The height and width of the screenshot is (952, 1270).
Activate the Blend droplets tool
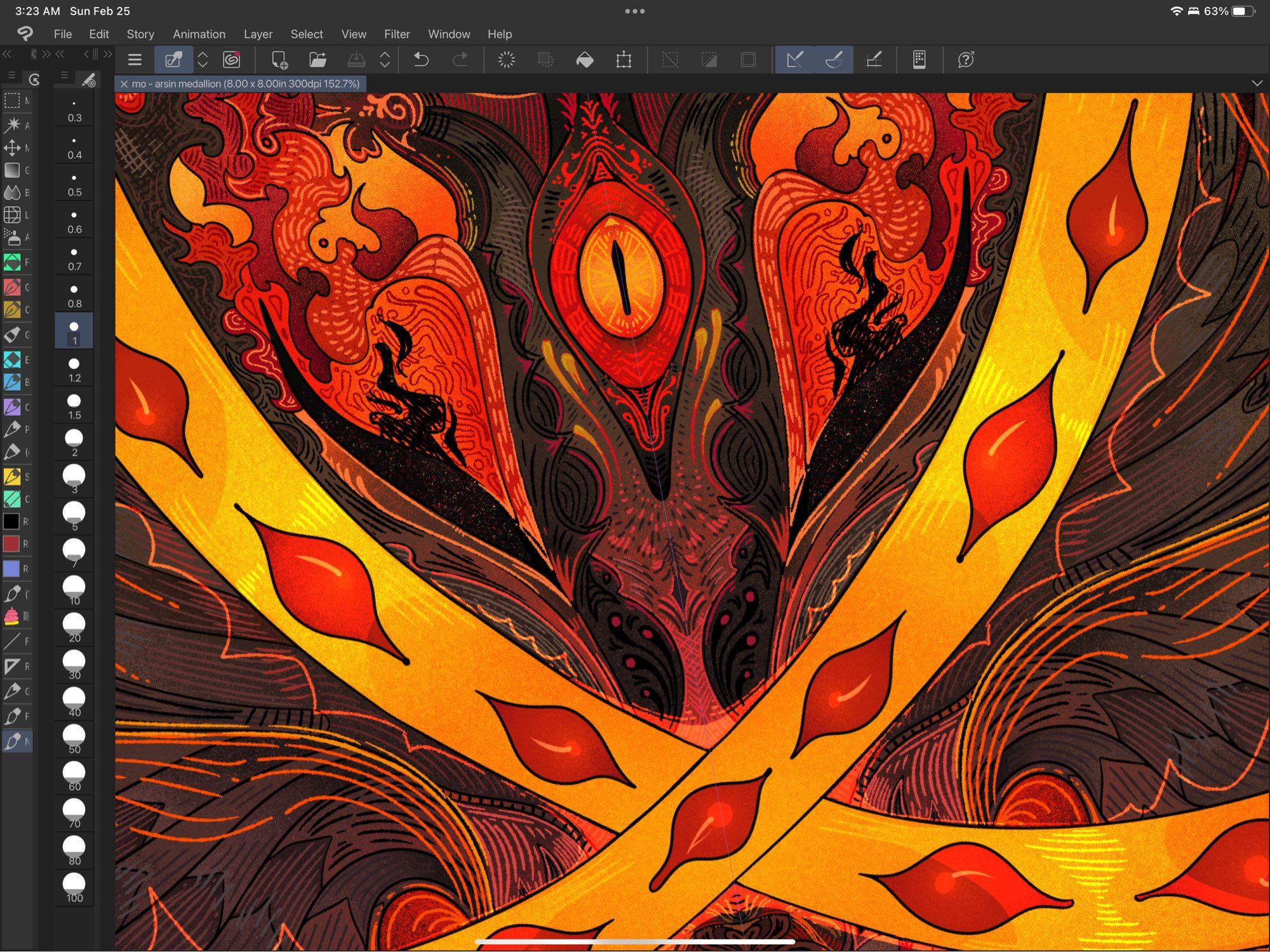tap(12, 192)
